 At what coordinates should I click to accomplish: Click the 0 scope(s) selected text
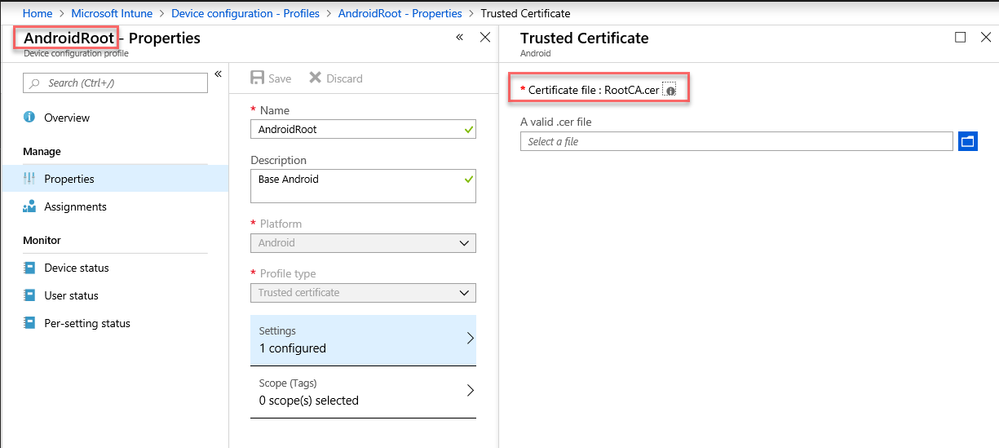tap(308, 401)
